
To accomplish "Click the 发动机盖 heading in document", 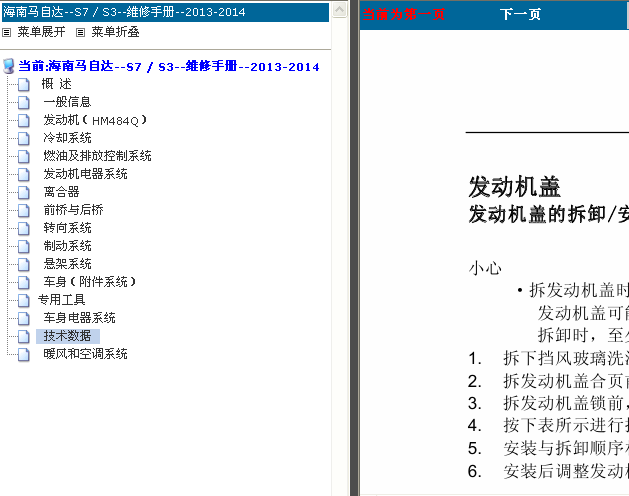I will (x=514, y=187).
